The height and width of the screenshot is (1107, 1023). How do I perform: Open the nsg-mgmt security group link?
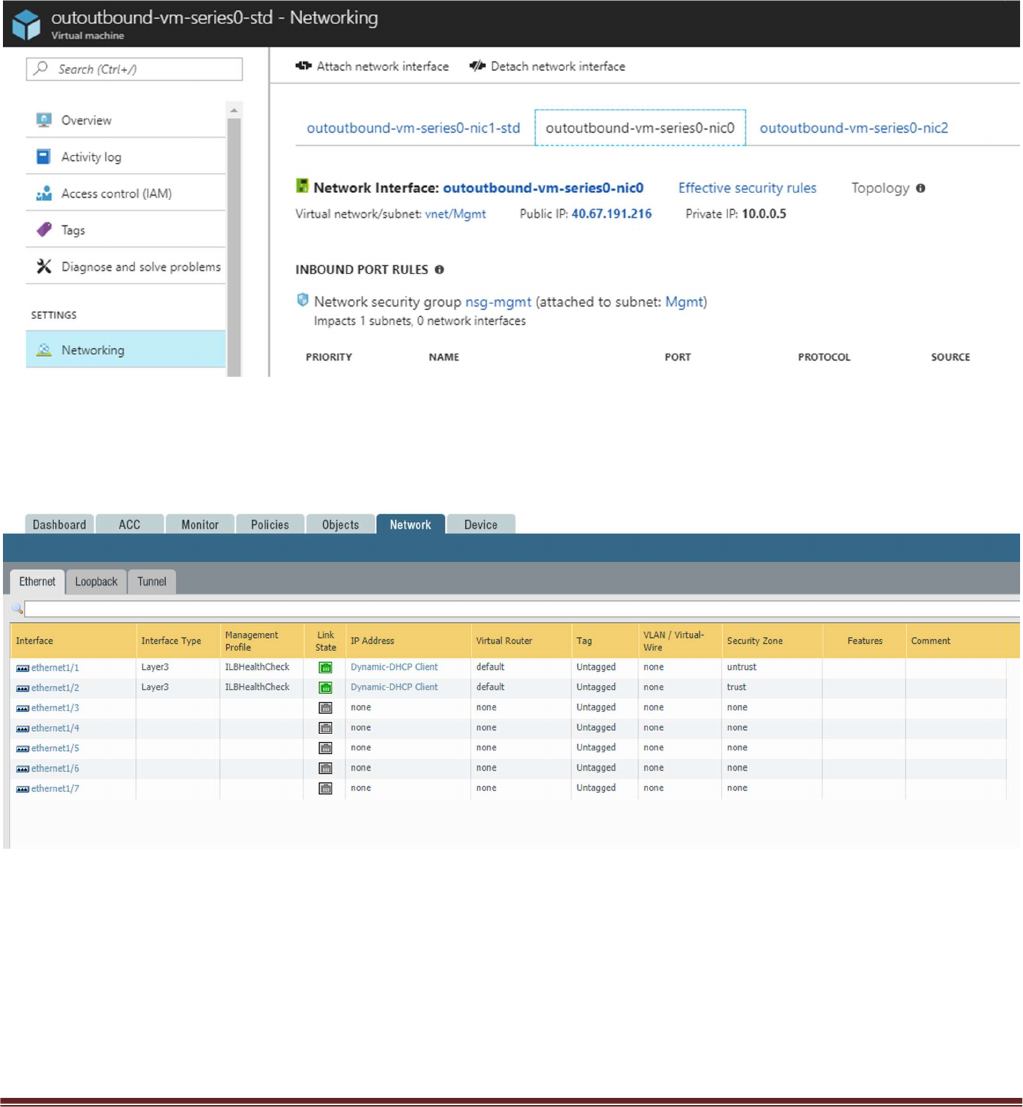click(498, 301)
